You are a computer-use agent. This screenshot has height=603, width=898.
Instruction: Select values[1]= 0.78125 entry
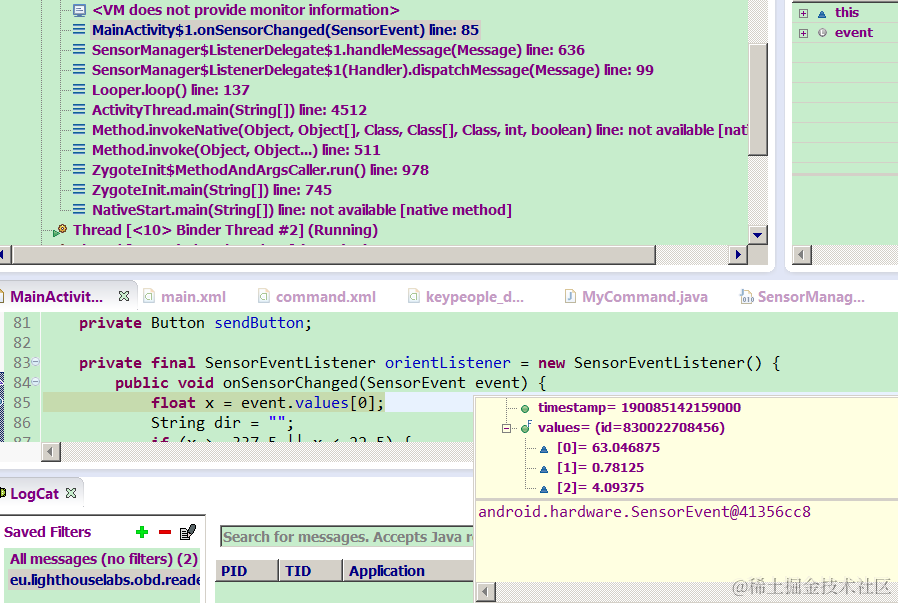[600, 468]
